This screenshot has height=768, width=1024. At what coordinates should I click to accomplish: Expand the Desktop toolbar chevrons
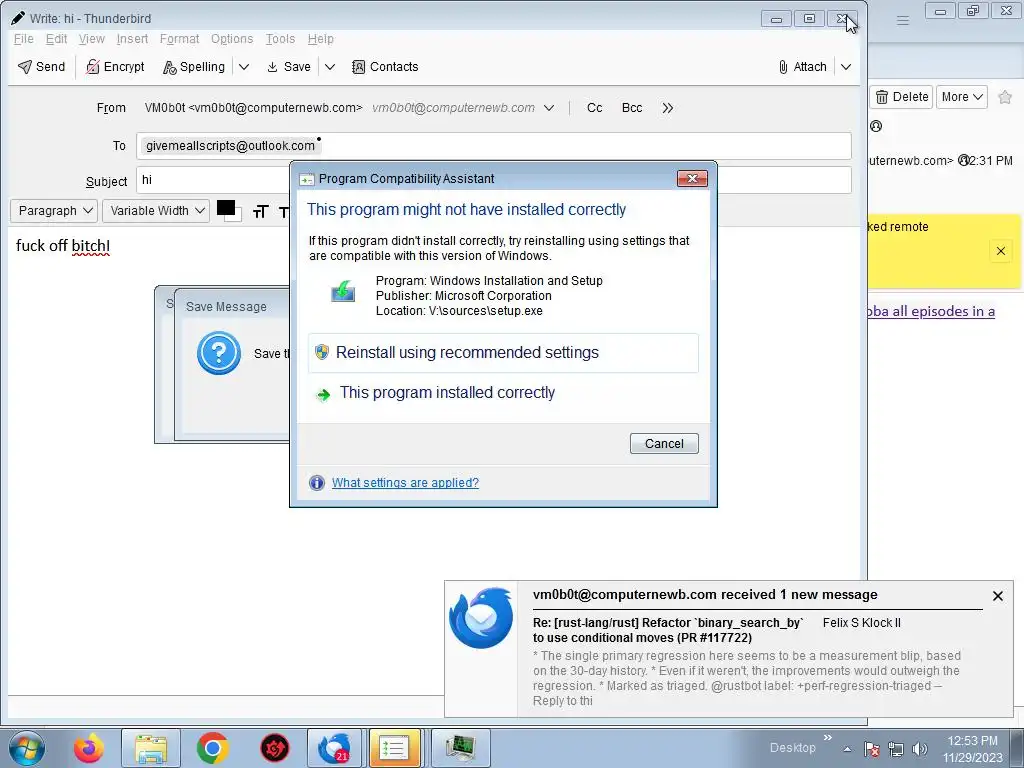click(x=828, y=737)
